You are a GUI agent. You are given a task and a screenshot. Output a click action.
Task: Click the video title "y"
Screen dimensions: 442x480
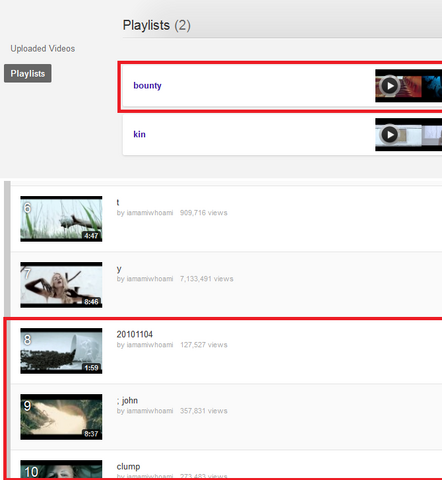coord(119,269)
